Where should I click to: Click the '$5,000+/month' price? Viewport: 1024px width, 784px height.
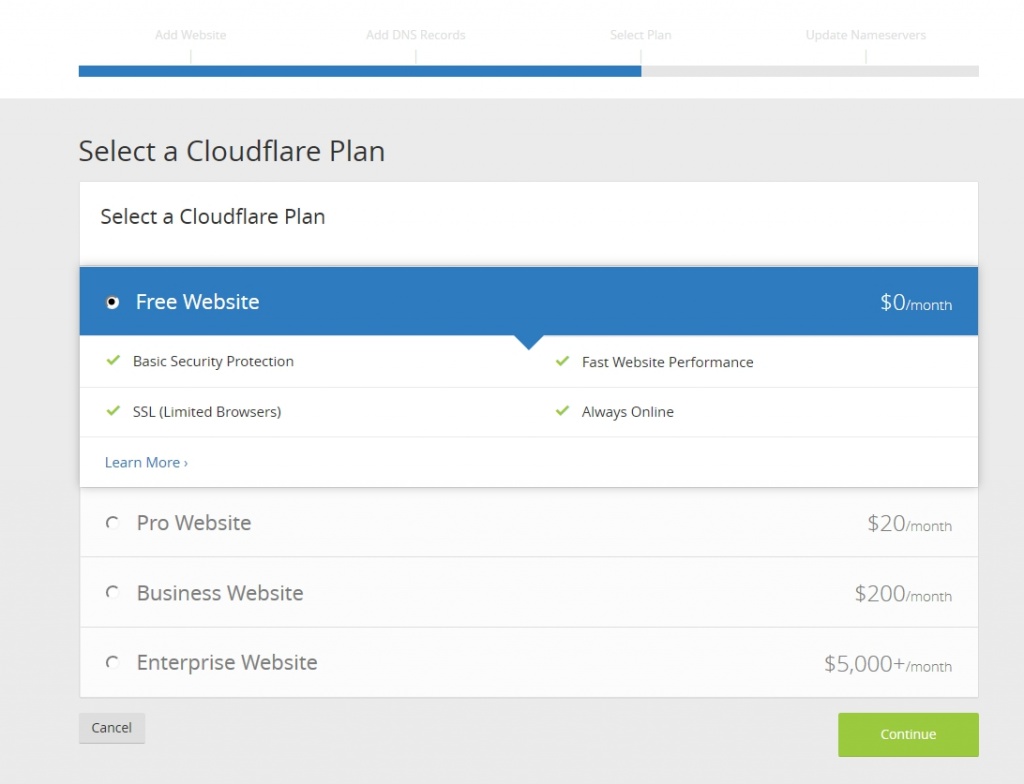[888, 664]
